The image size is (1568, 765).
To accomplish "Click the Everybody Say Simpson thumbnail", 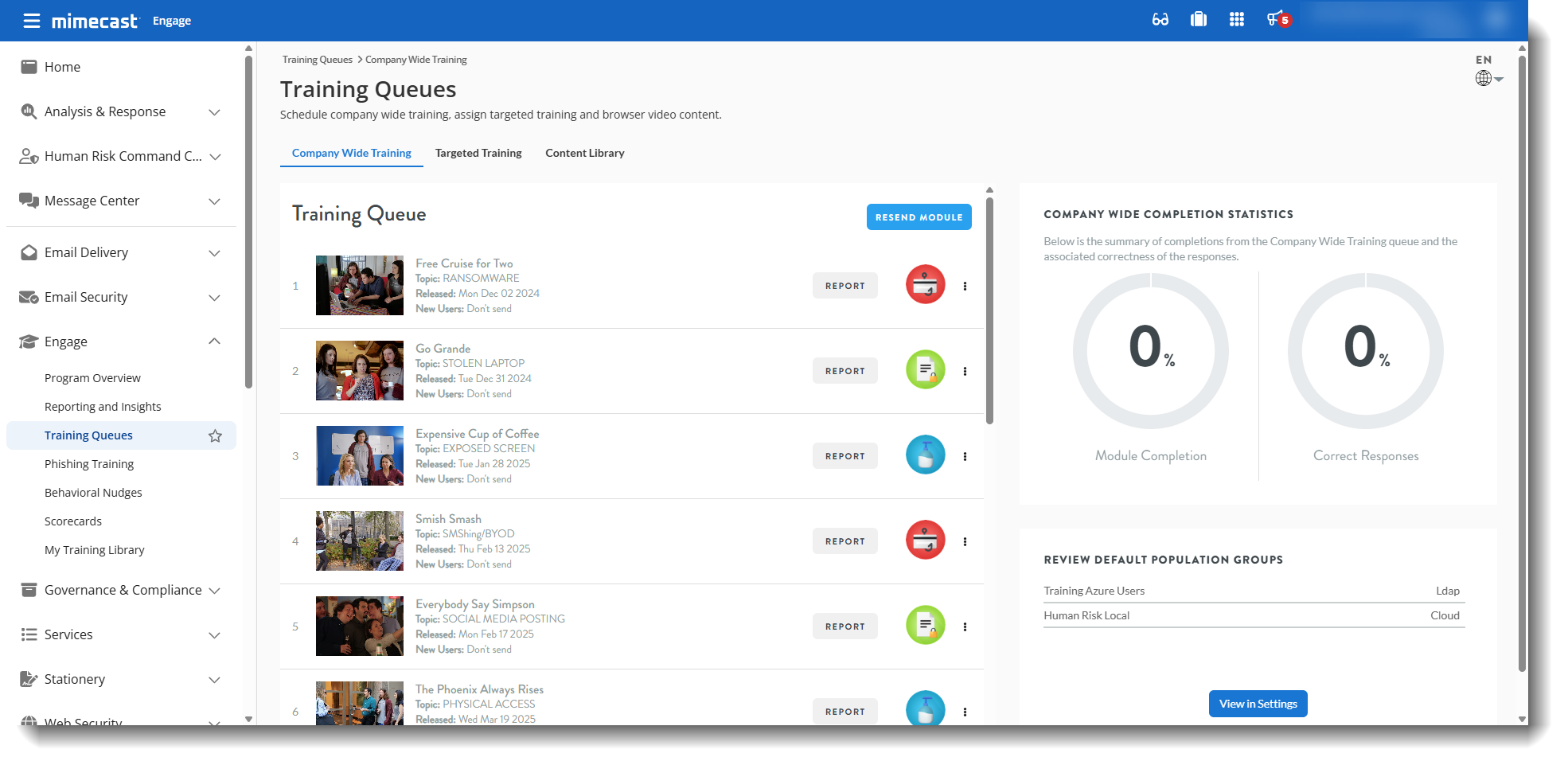I will coord(360,626).
